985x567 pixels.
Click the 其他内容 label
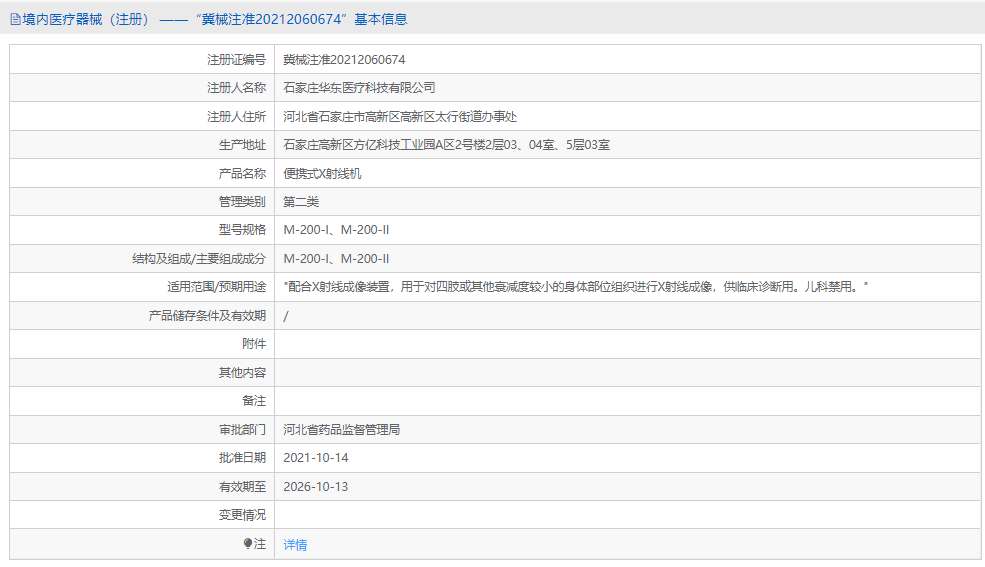[242, 373]
